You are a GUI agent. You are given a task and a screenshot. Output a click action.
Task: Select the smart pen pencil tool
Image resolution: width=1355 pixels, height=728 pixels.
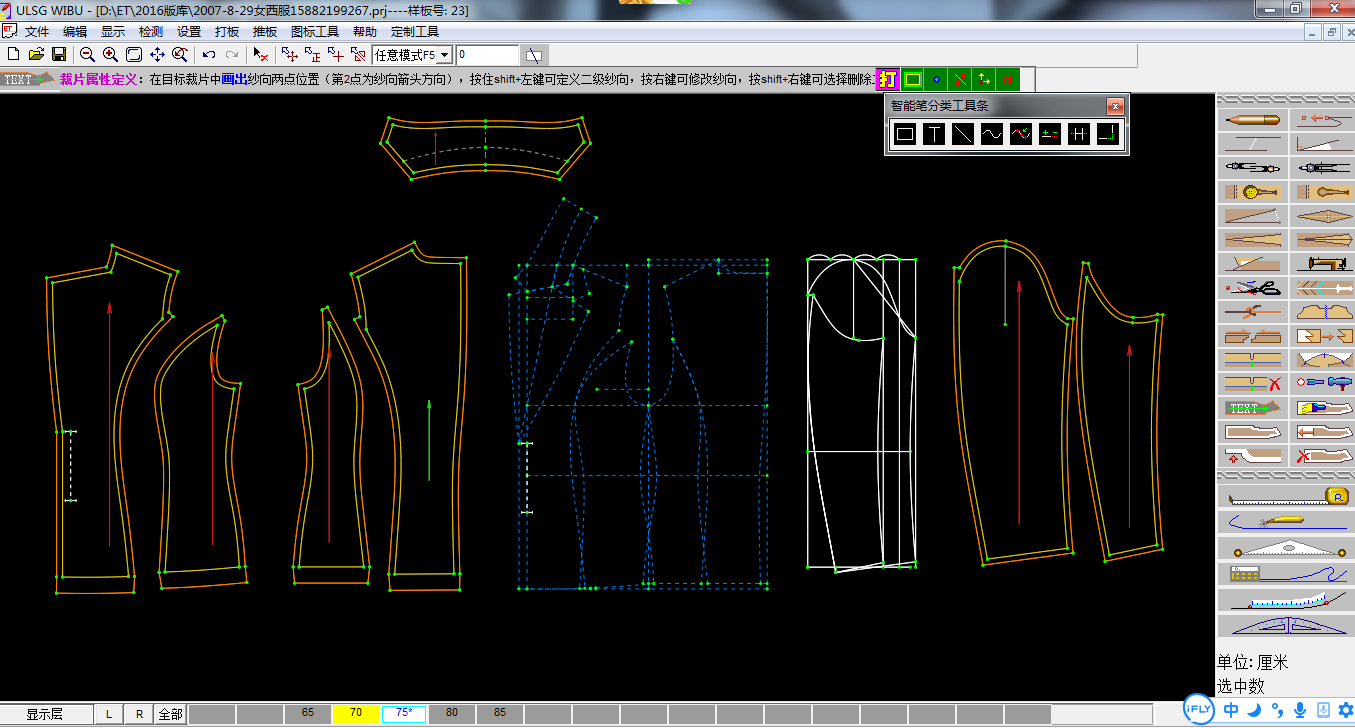coord(1251,120)
